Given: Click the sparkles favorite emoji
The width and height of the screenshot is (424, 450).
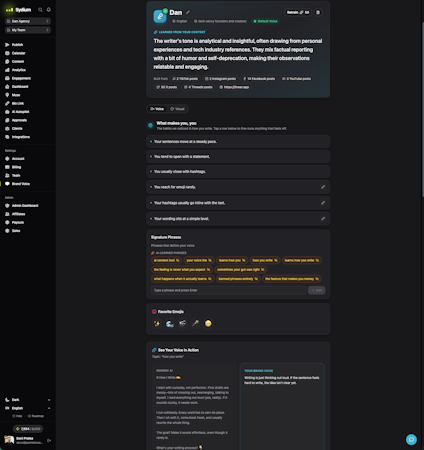Looking at the screenshot, I should (x=157, y=323).
